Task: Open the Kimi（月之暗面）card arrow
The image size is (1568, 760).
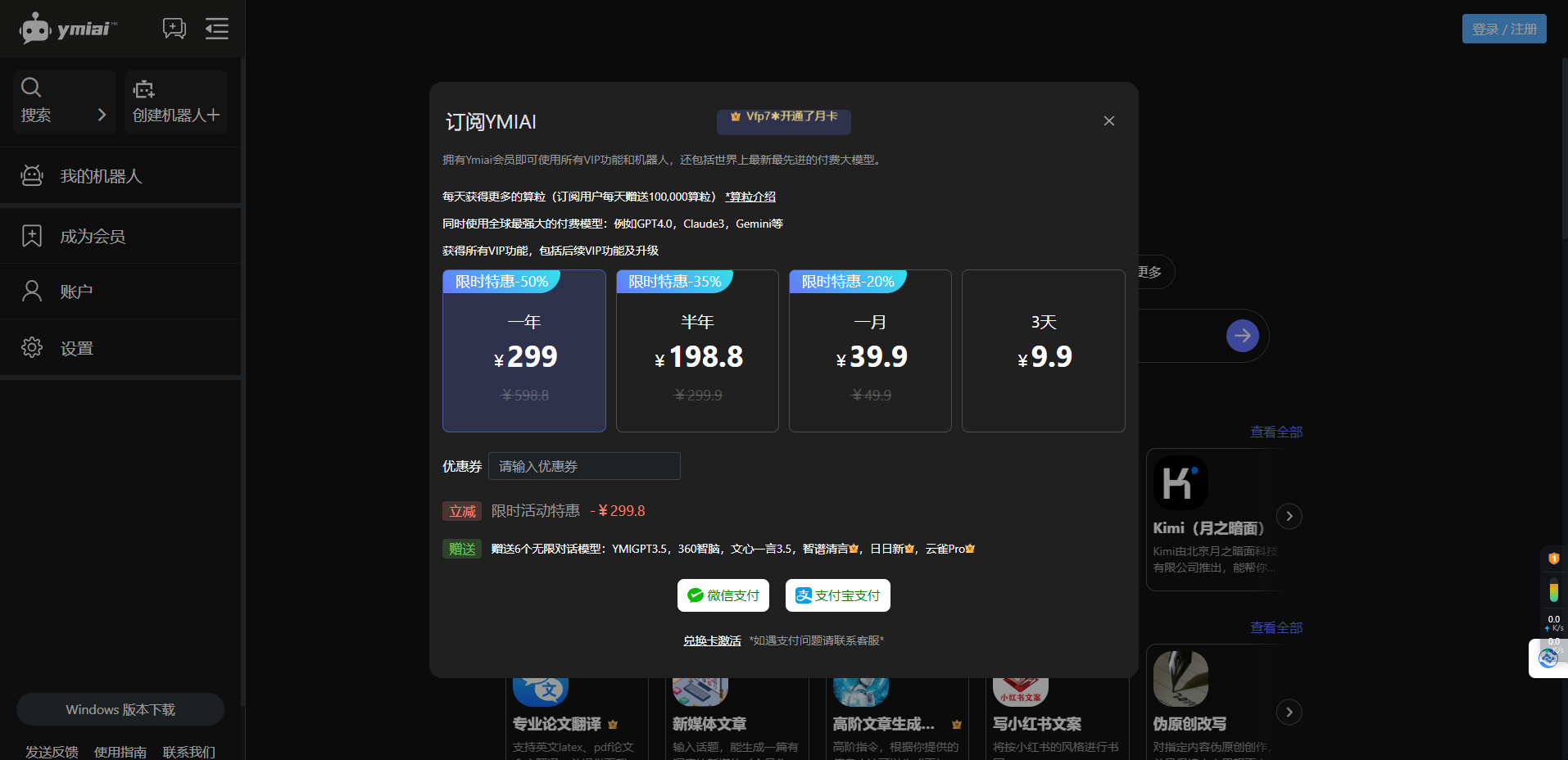Action: 1289,516
